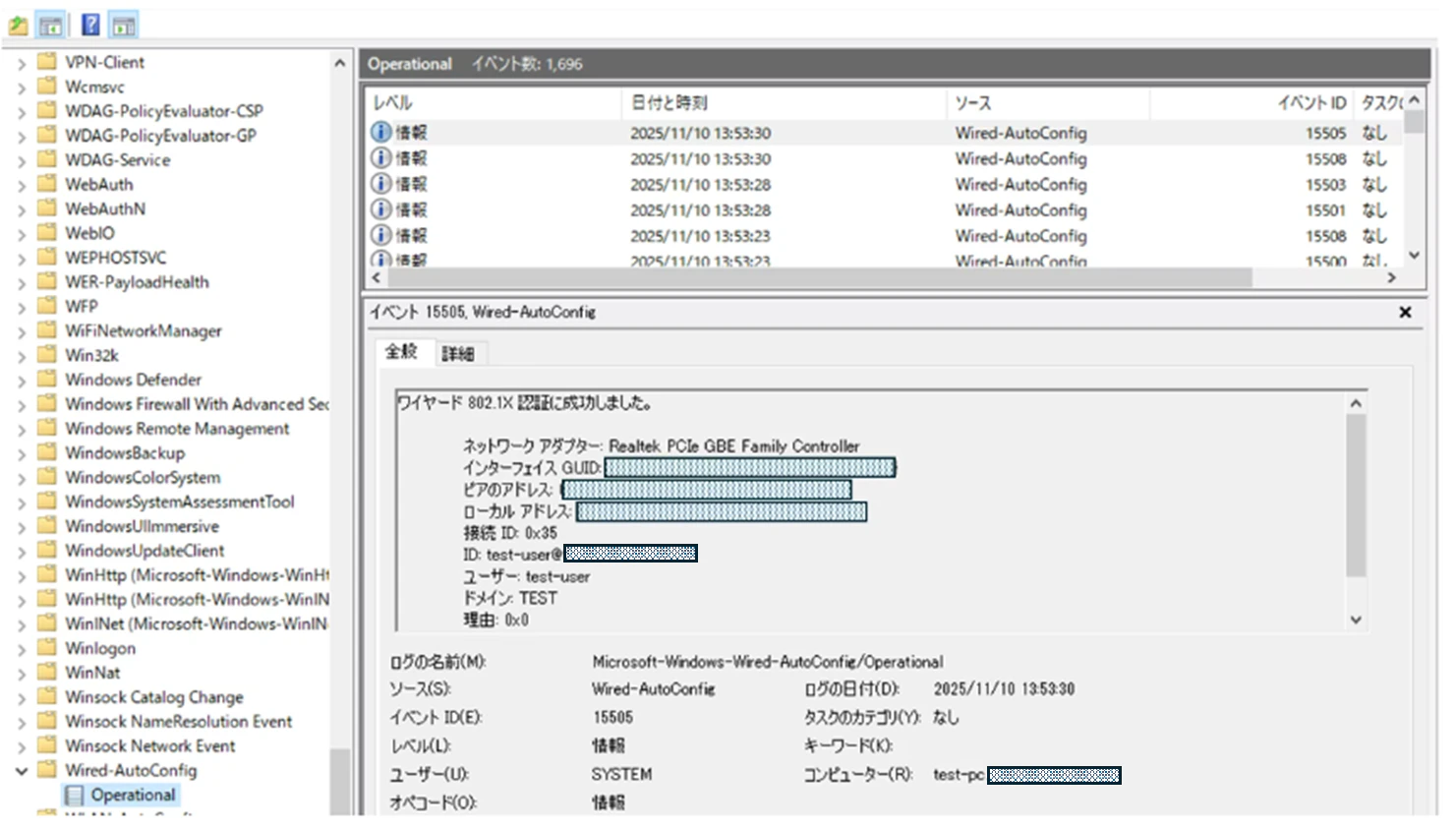1456x829 pixels.
Task: Click the info icon of event 15505 row
Action: 381,132
